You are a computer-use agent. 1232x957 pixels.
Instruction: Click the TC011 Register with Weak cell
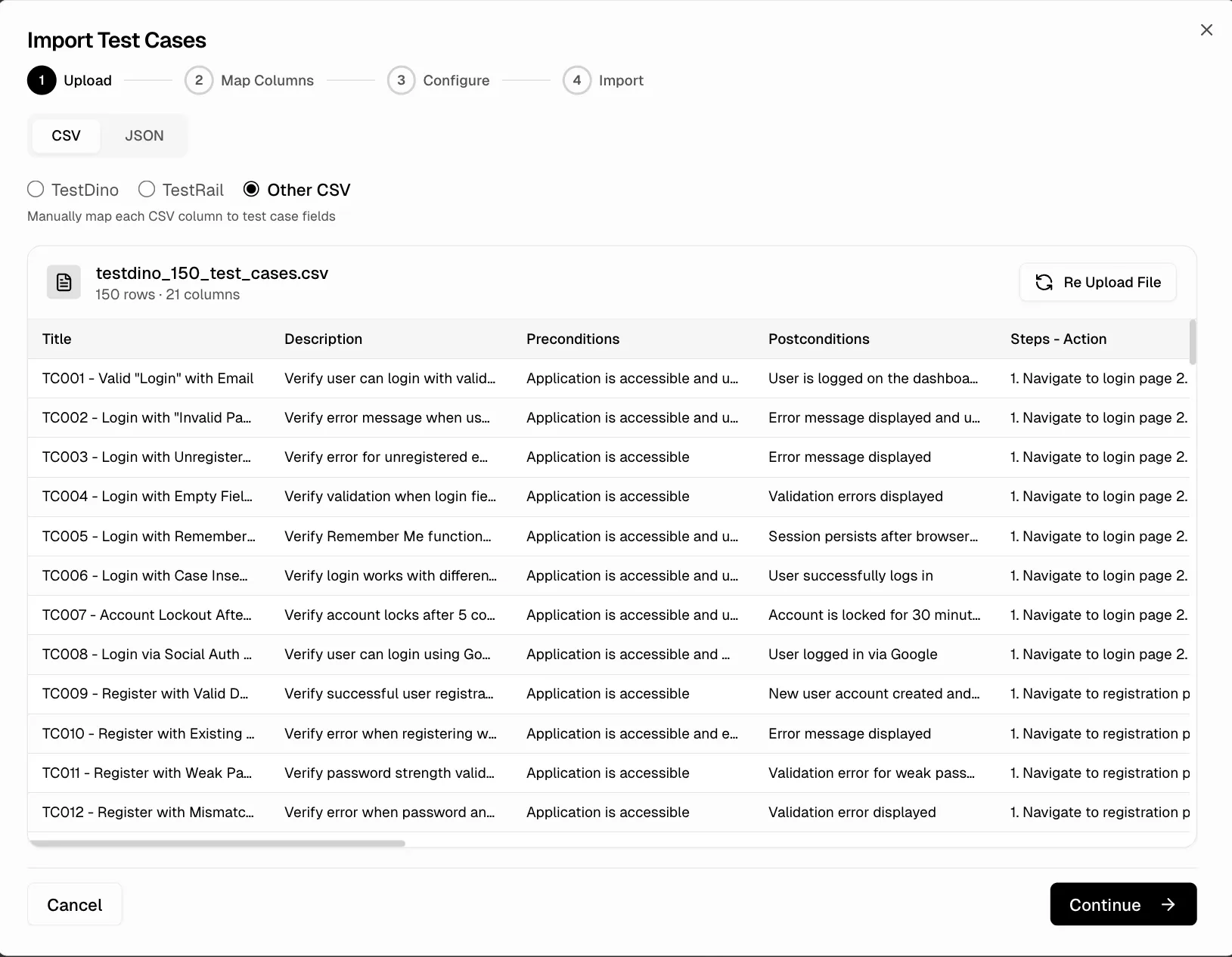tap(147, 773)
